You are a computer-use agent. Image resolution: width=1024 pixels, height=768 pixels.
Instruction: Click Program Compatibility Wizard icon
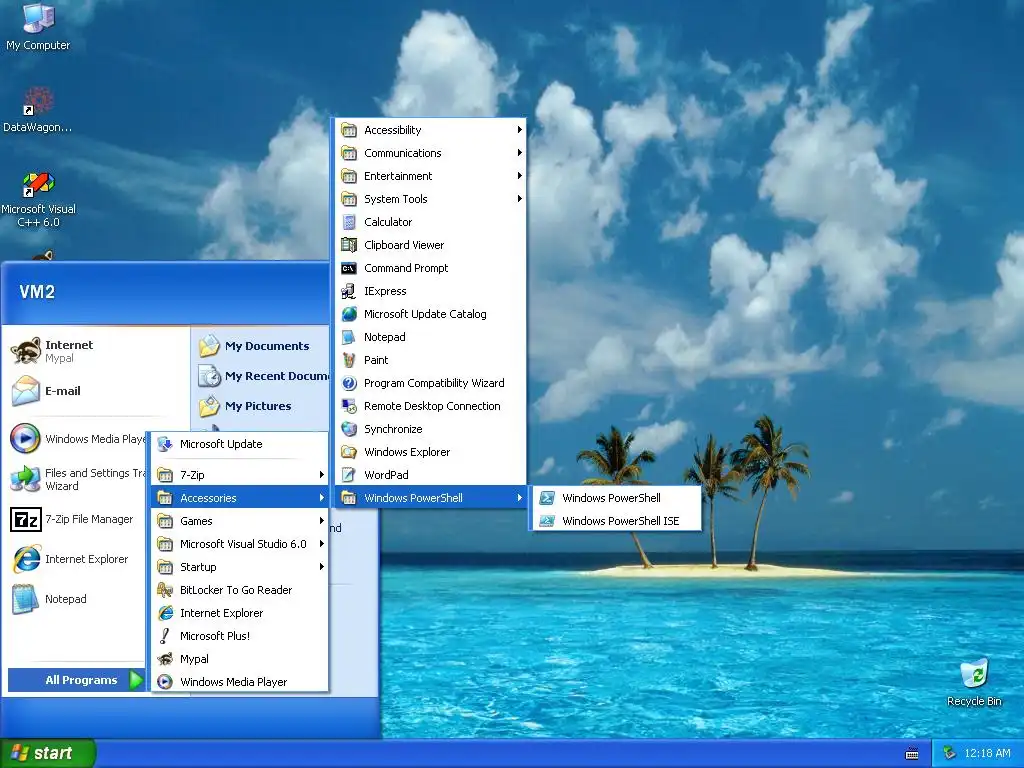(x=349, y=383)
